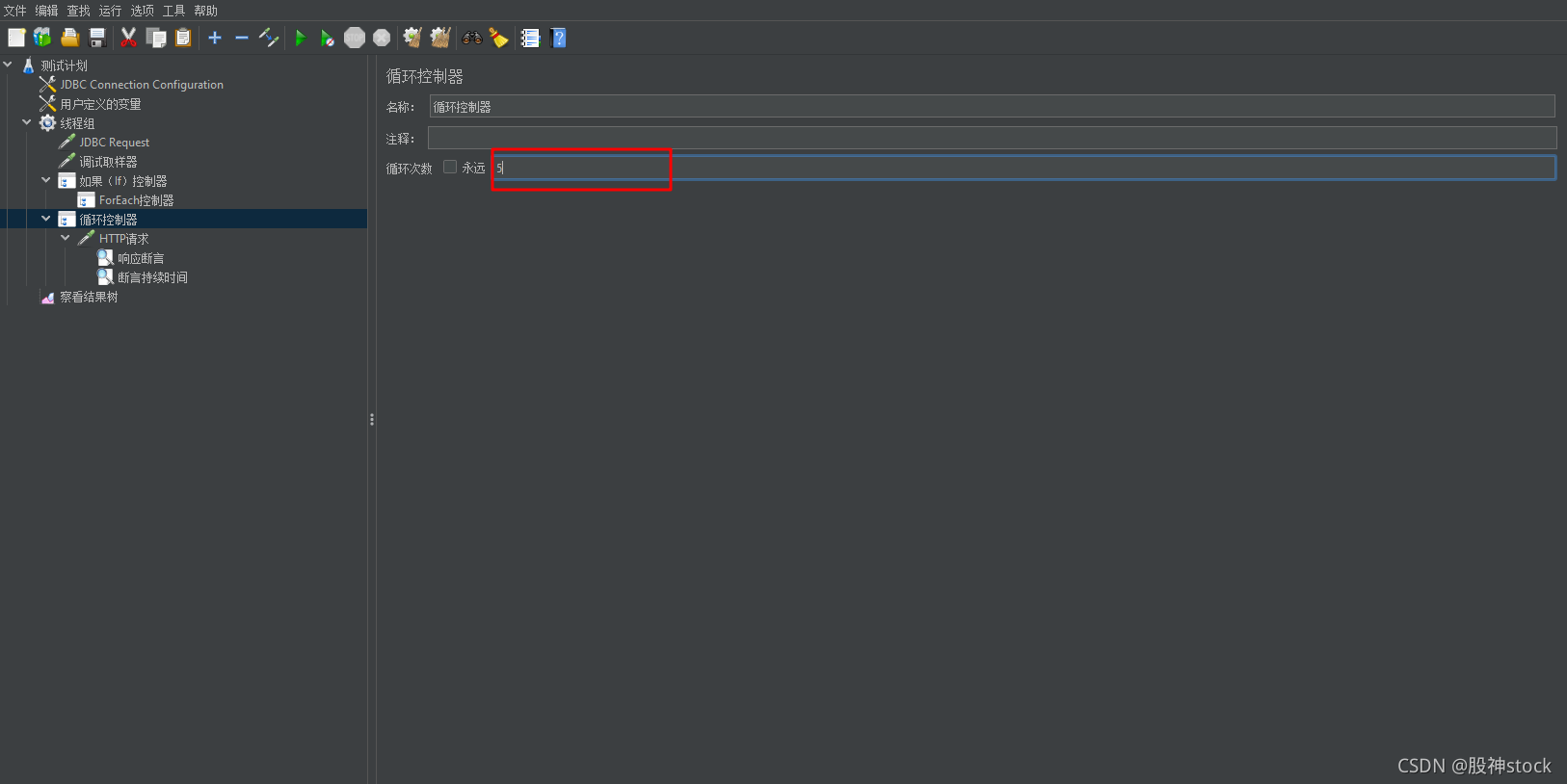
Task: Collapse the 如果（If）控制器 node
Action: (x=46, y=180)
